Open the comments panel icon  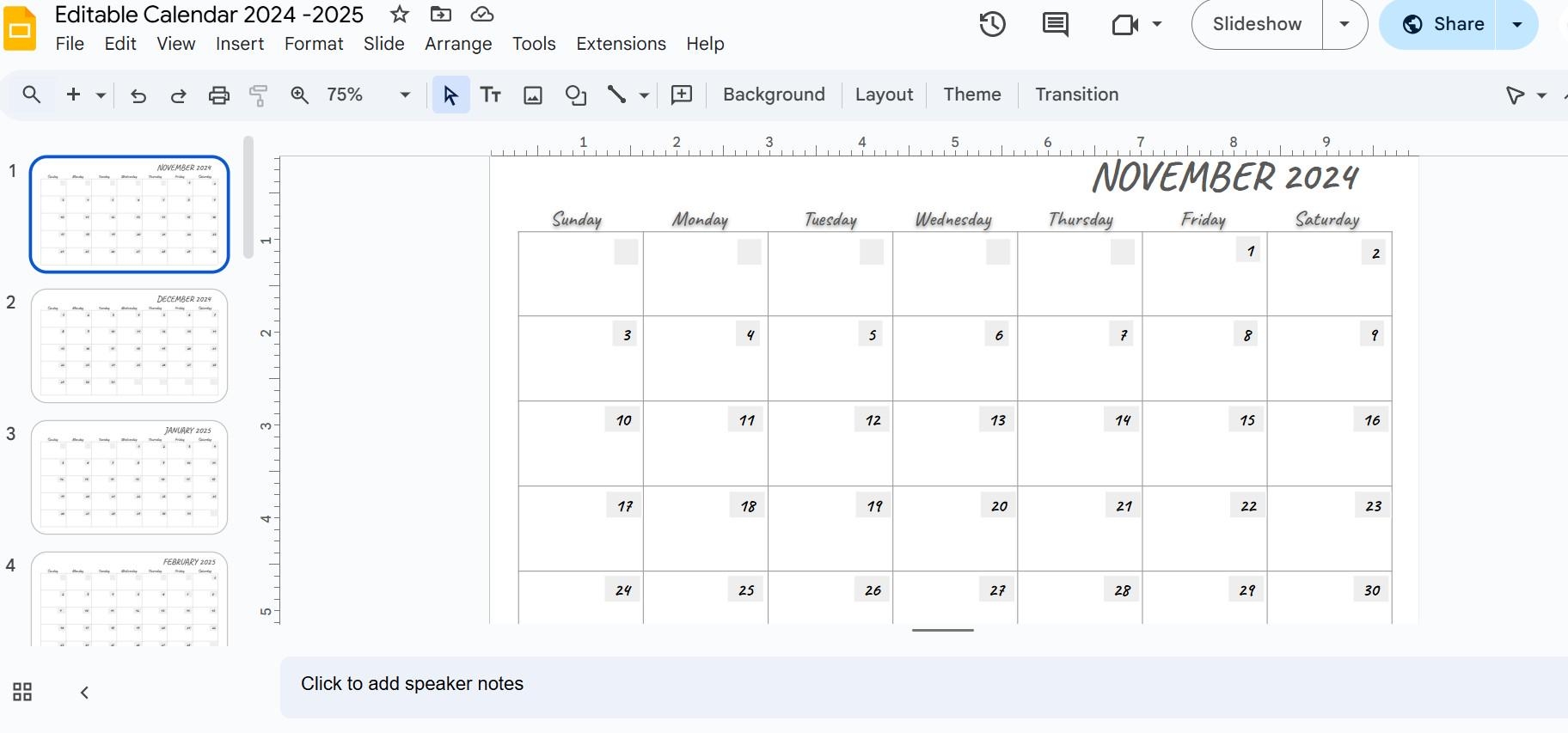(x=1055, y=24)
